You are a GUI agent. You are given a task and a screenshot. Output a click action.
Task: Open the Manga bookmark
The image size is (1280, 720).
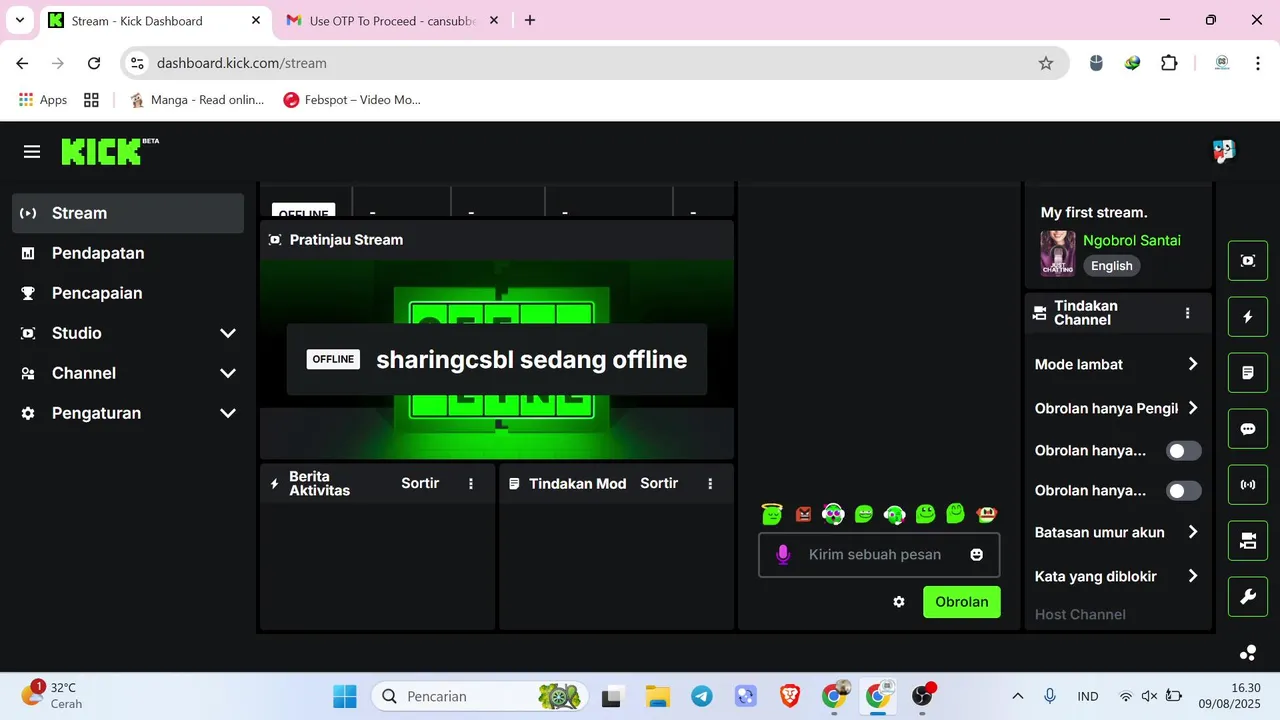tap(197, 100)
